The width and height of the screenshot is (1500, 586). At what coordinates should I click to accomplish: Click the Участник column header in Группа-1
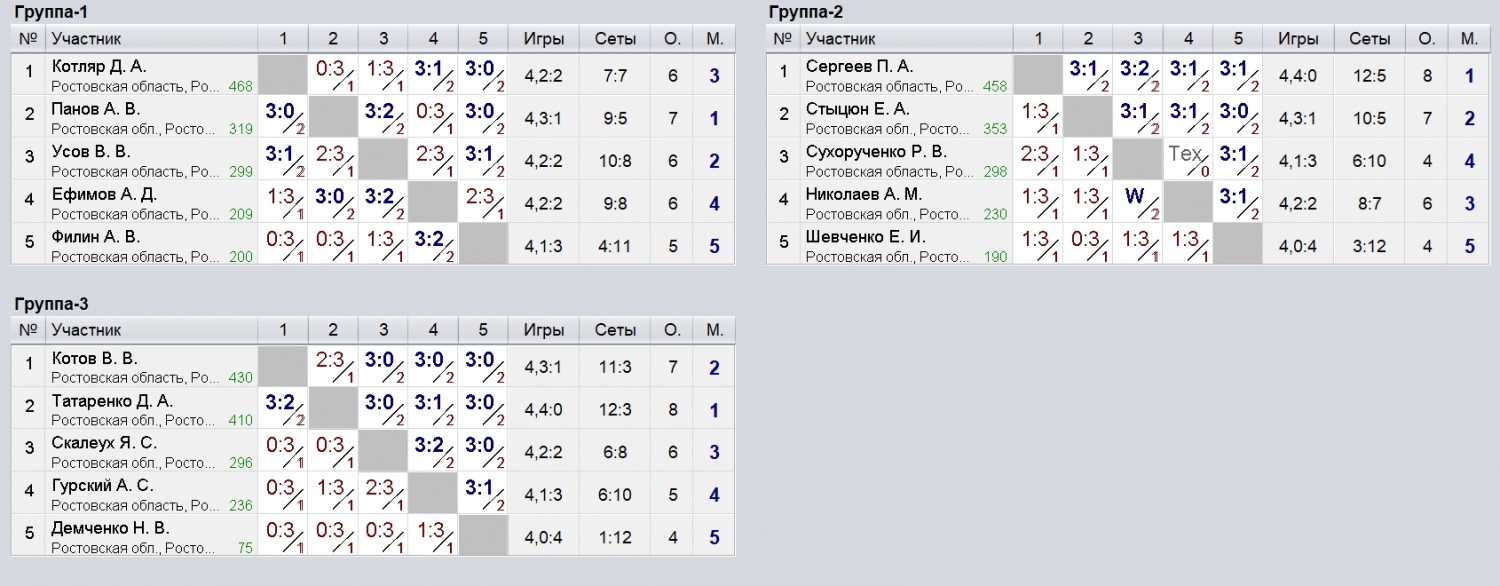86,39
